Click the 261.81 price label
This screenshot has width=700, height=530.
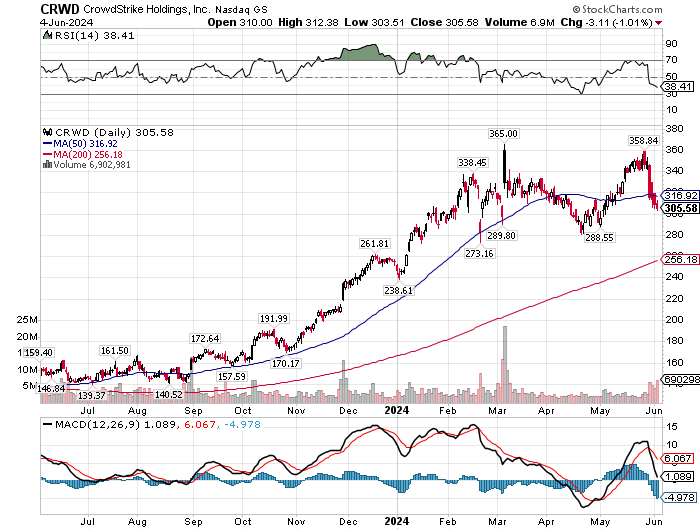(x=375, y=244)
